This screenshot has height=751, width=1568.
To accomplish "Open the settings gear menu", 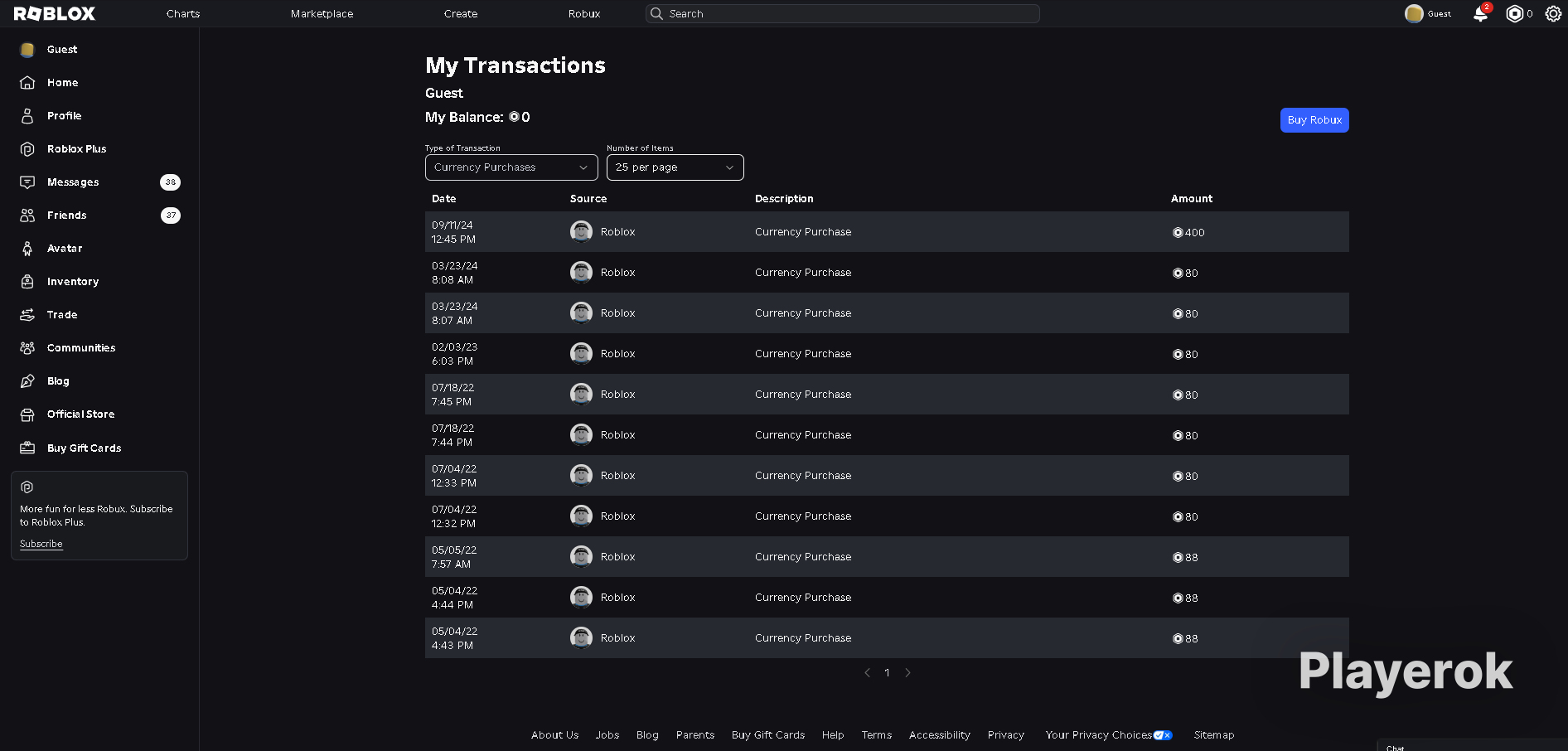I will pyautogui.click(x=1553, y=13).
